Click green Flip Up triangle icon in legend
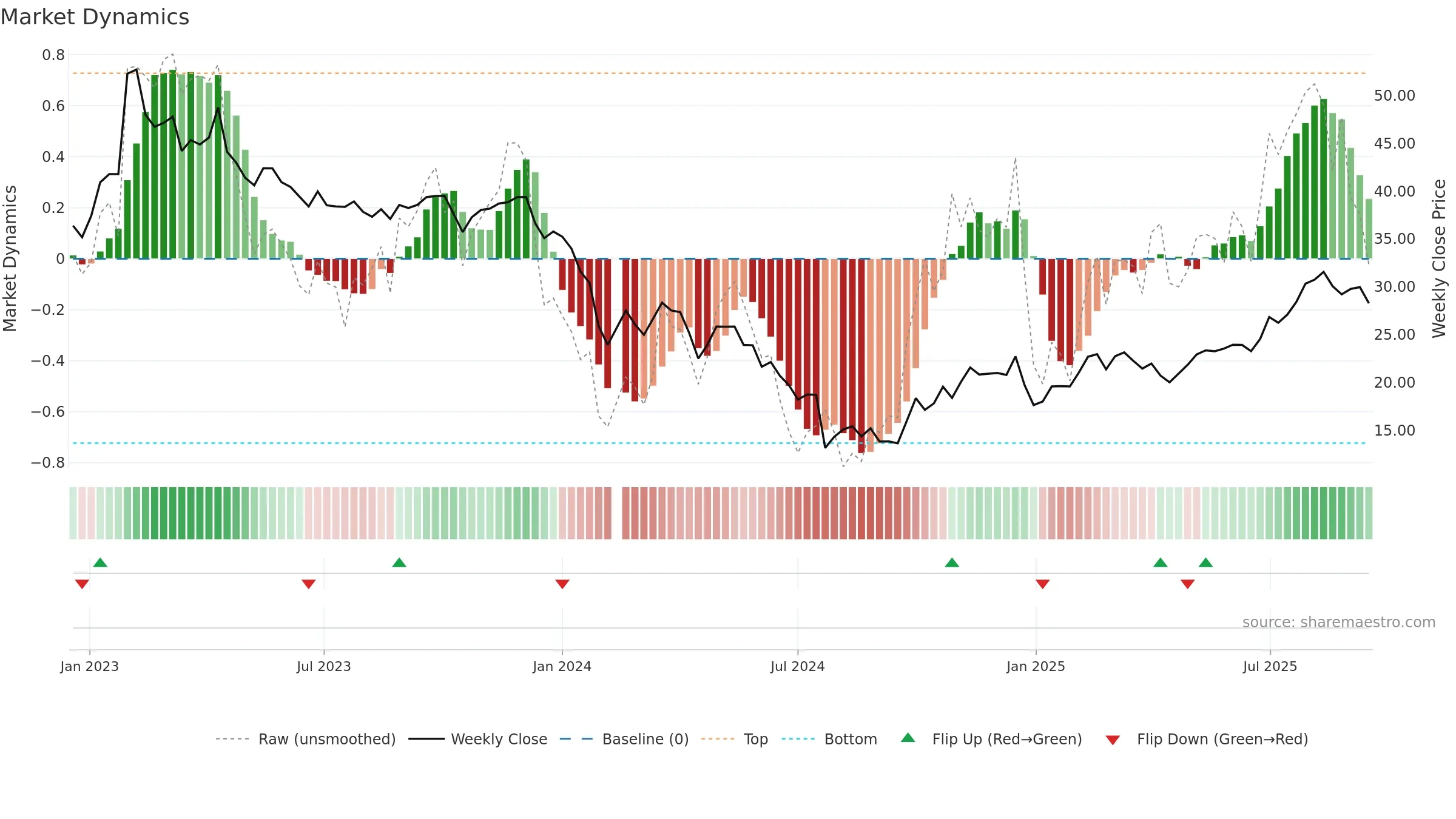Screen dimensions: 1456x819 point(908,738)
